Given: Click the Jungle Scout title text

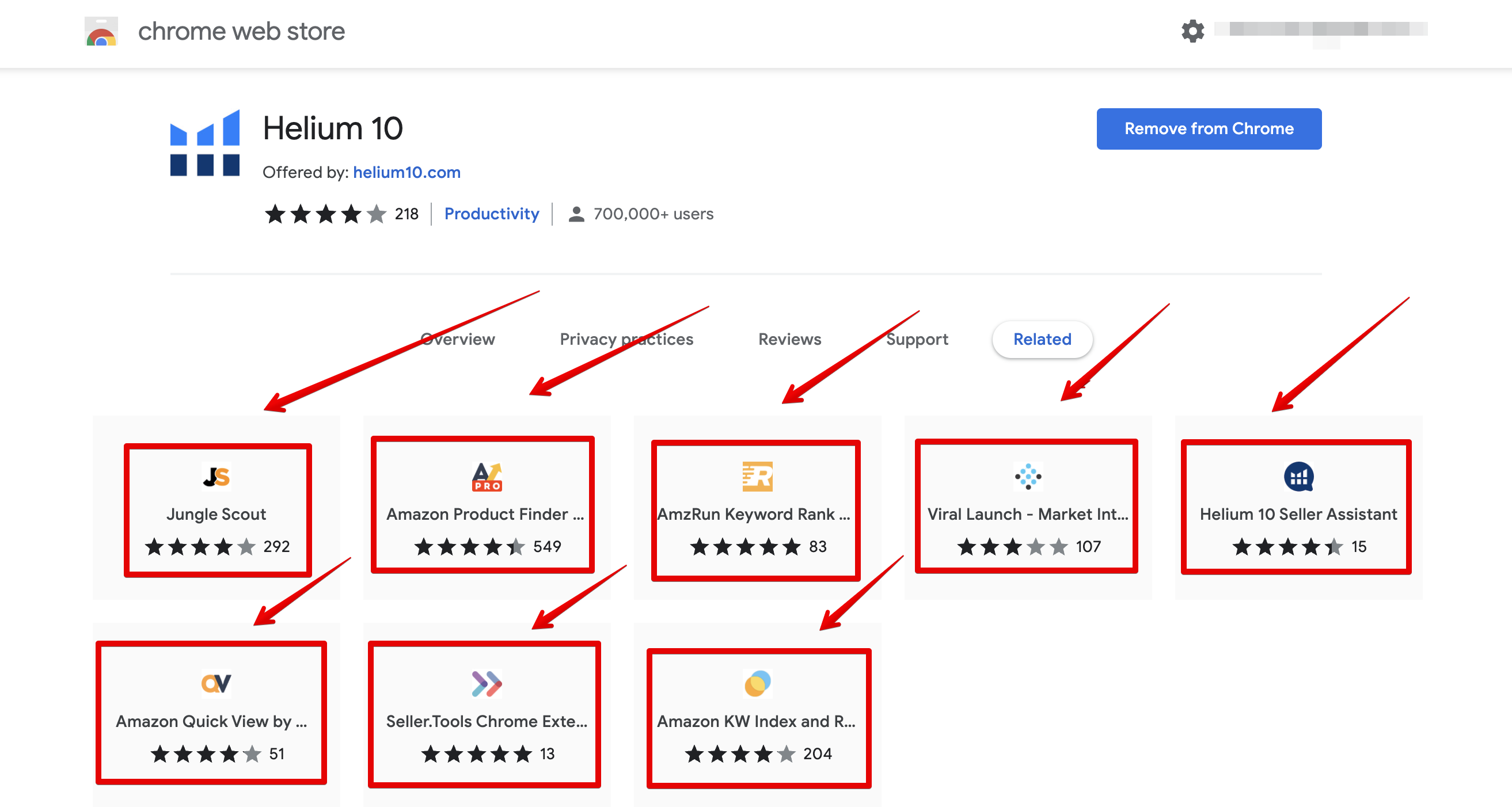Looking at the screenshot, I should point(216,514).
